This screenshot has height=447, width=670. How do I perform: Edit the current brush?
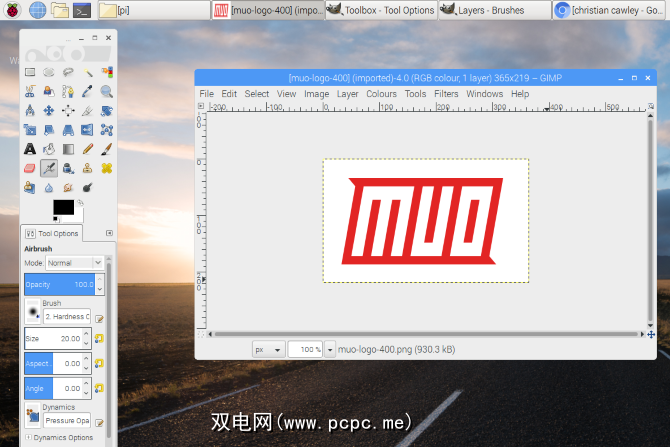pyautogui.click(x=99, y=319)
